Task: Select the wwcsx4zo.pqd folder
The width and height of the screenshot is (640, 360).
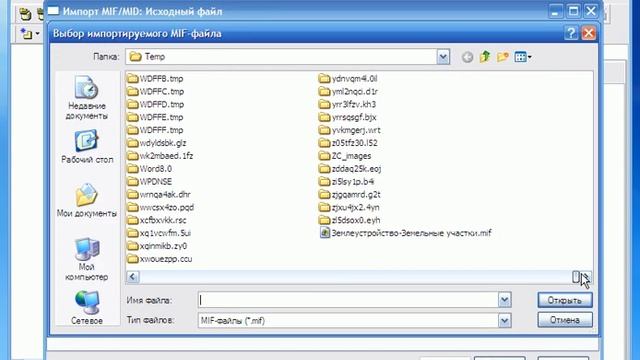Action: click(161, 207)
